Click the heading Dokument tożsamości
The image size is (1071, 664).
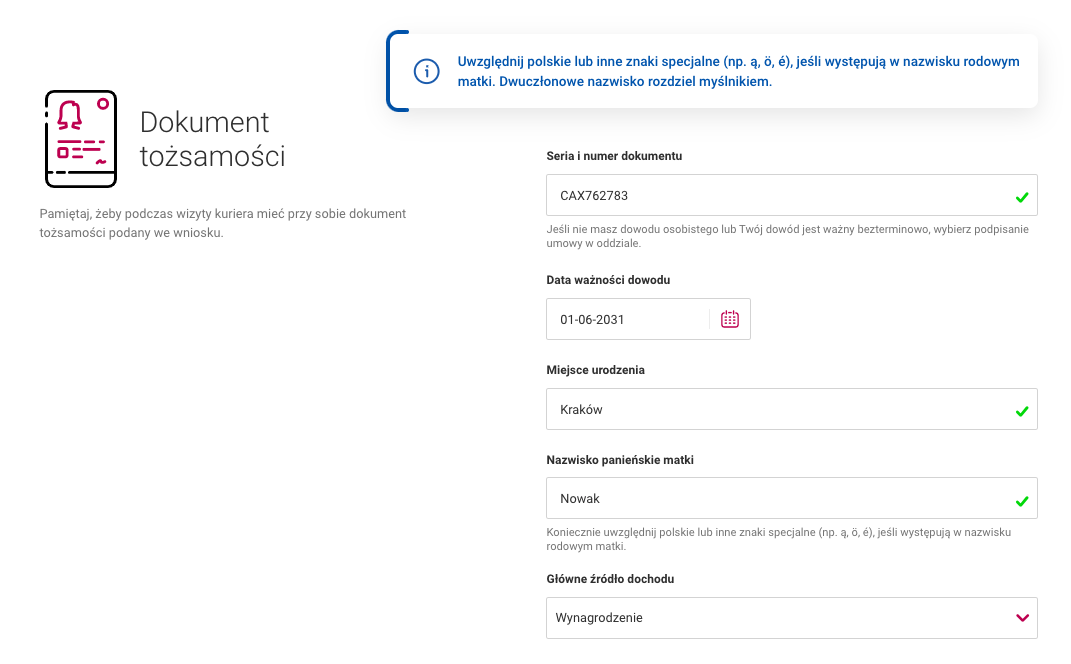[212, 139]
